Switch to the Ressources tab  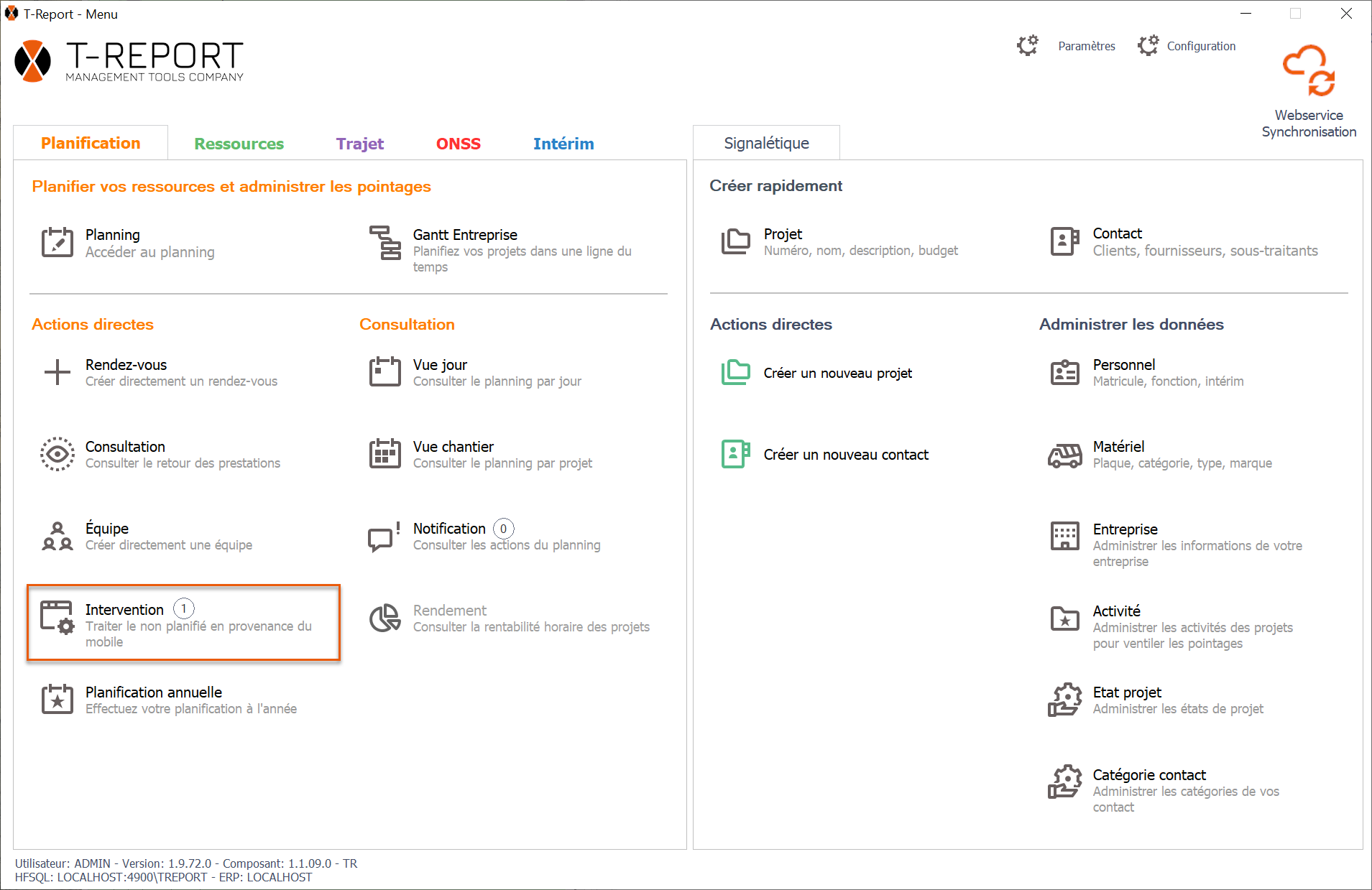point(239,144)
